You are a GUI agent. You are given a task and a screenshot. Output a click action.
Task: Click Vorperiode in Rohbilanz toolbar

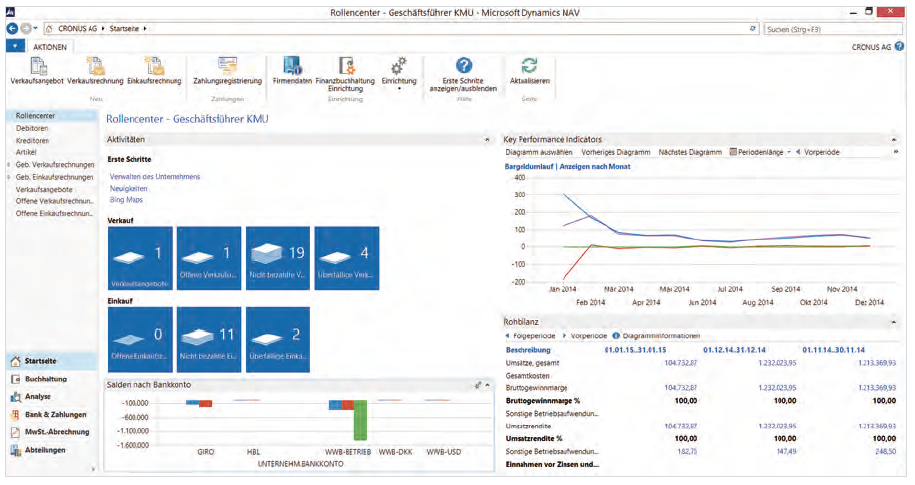(585, 336)
